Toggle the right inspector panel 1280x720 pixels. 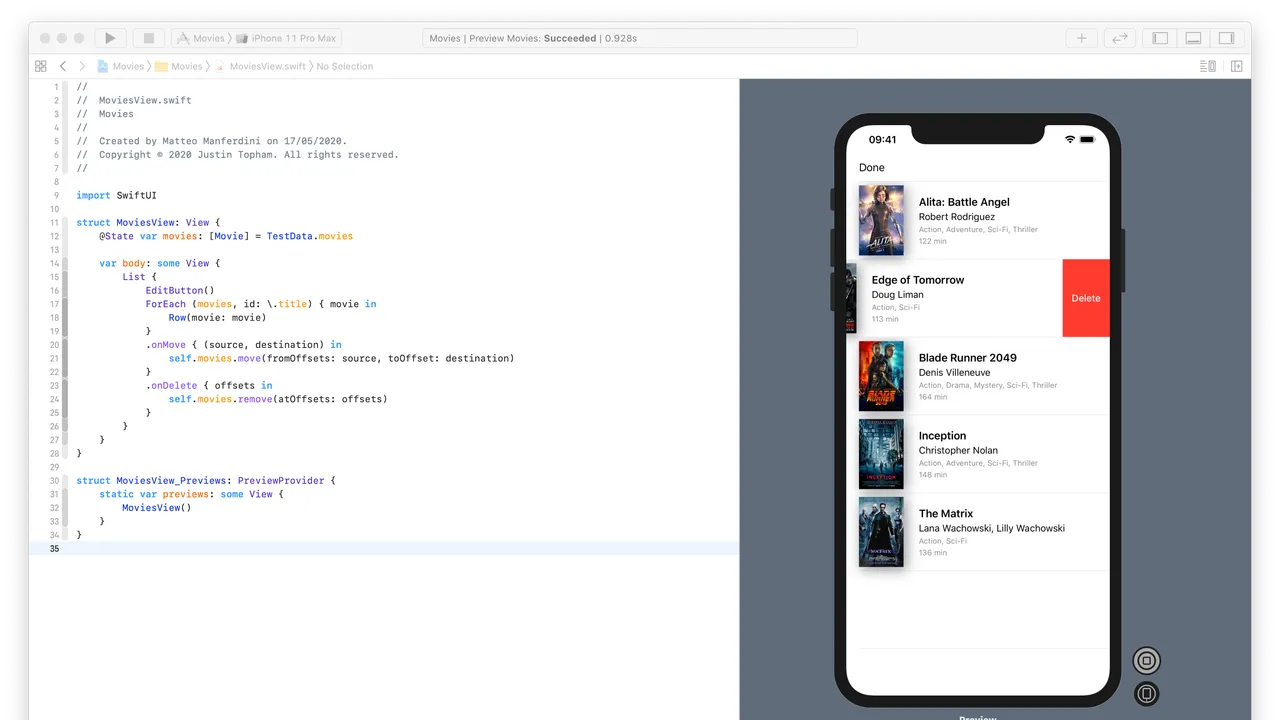pyautogui.click(x=1225, y=38)
